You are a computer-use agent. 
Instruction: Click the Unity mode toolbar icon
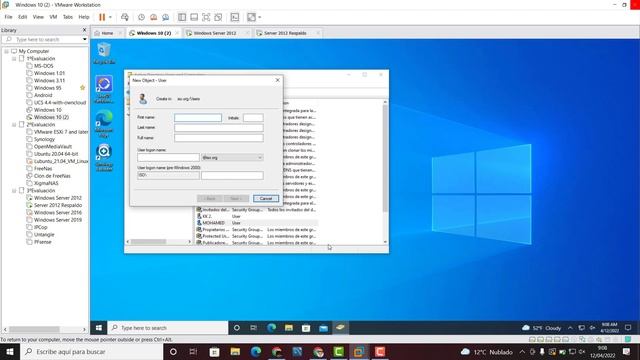click(218, 17)
